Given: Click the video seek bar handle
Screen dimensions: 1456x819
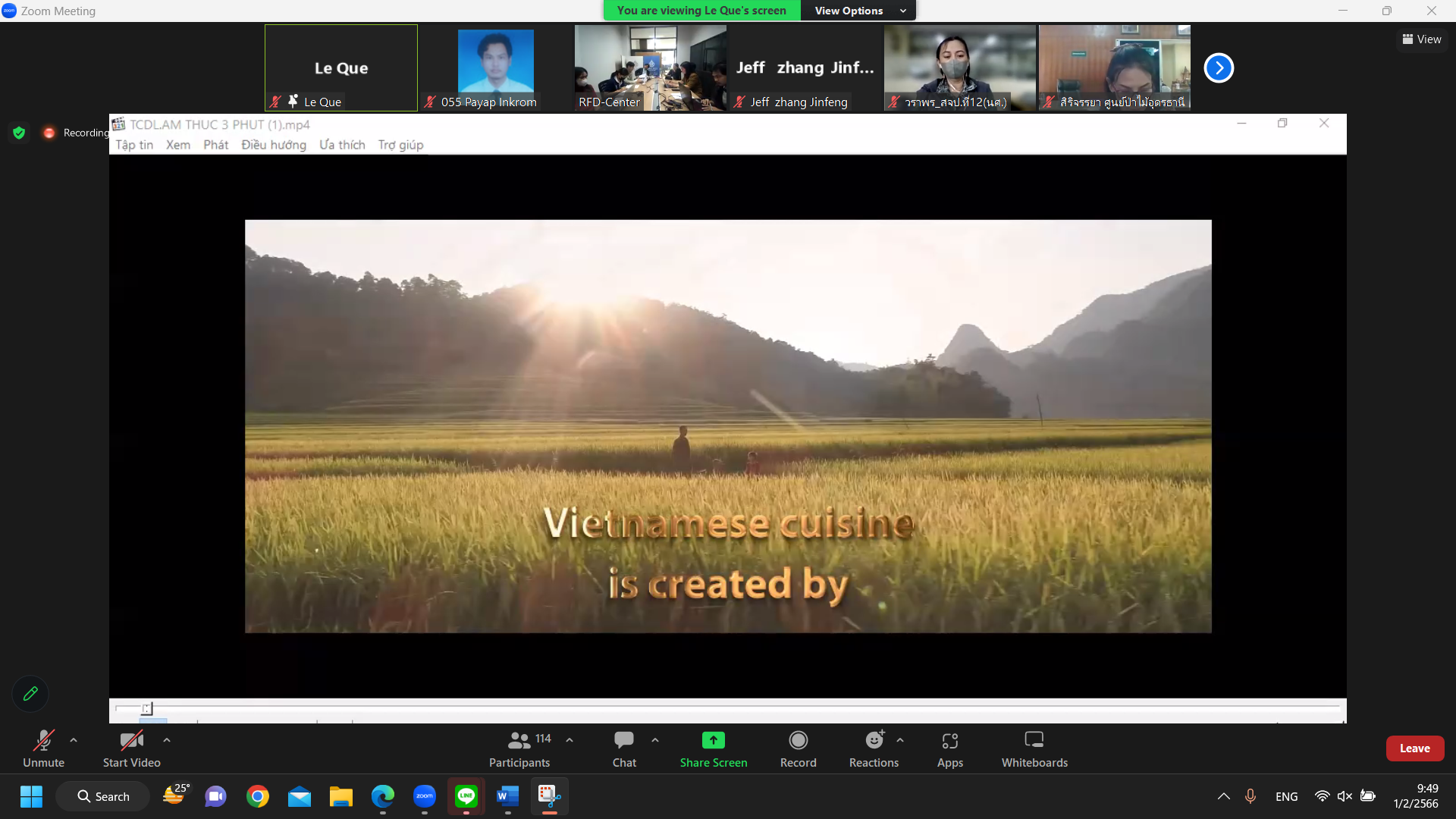Looking at the screenshot, I should pos(147,708).
